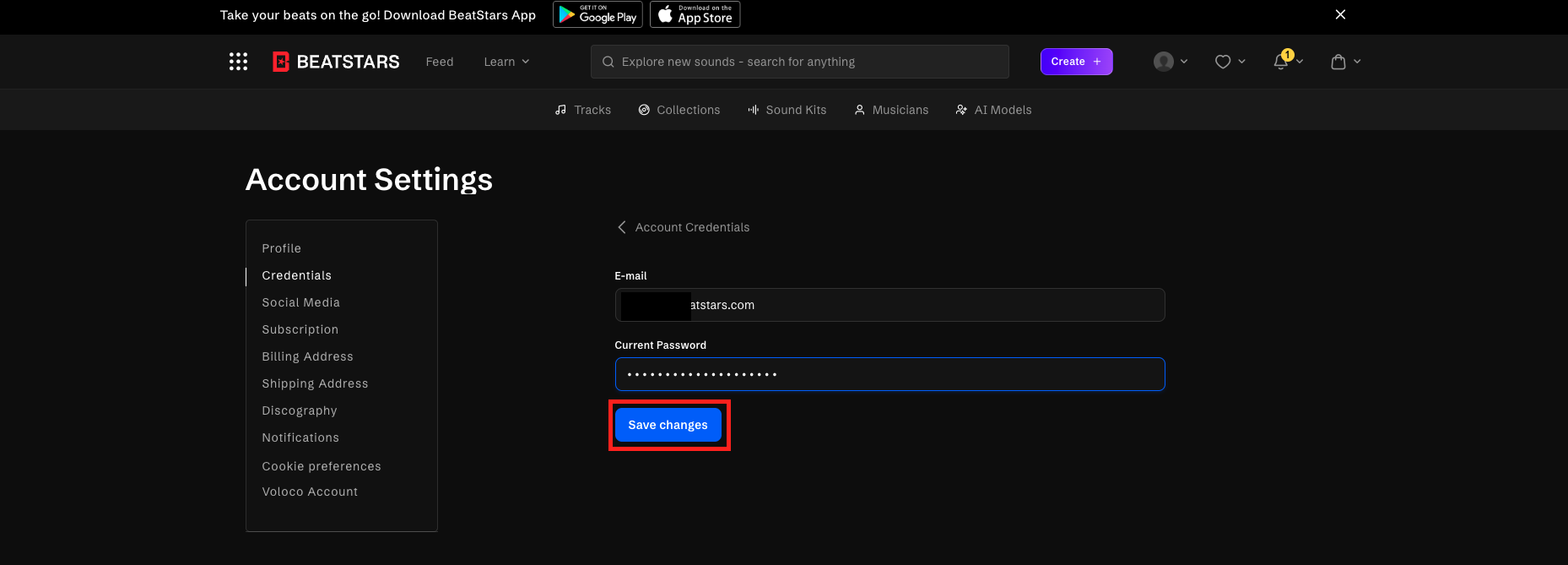Open the apps grid menu icon
Screen dimensions: 1568x565
pyautogui.click(x=238, y=62)
